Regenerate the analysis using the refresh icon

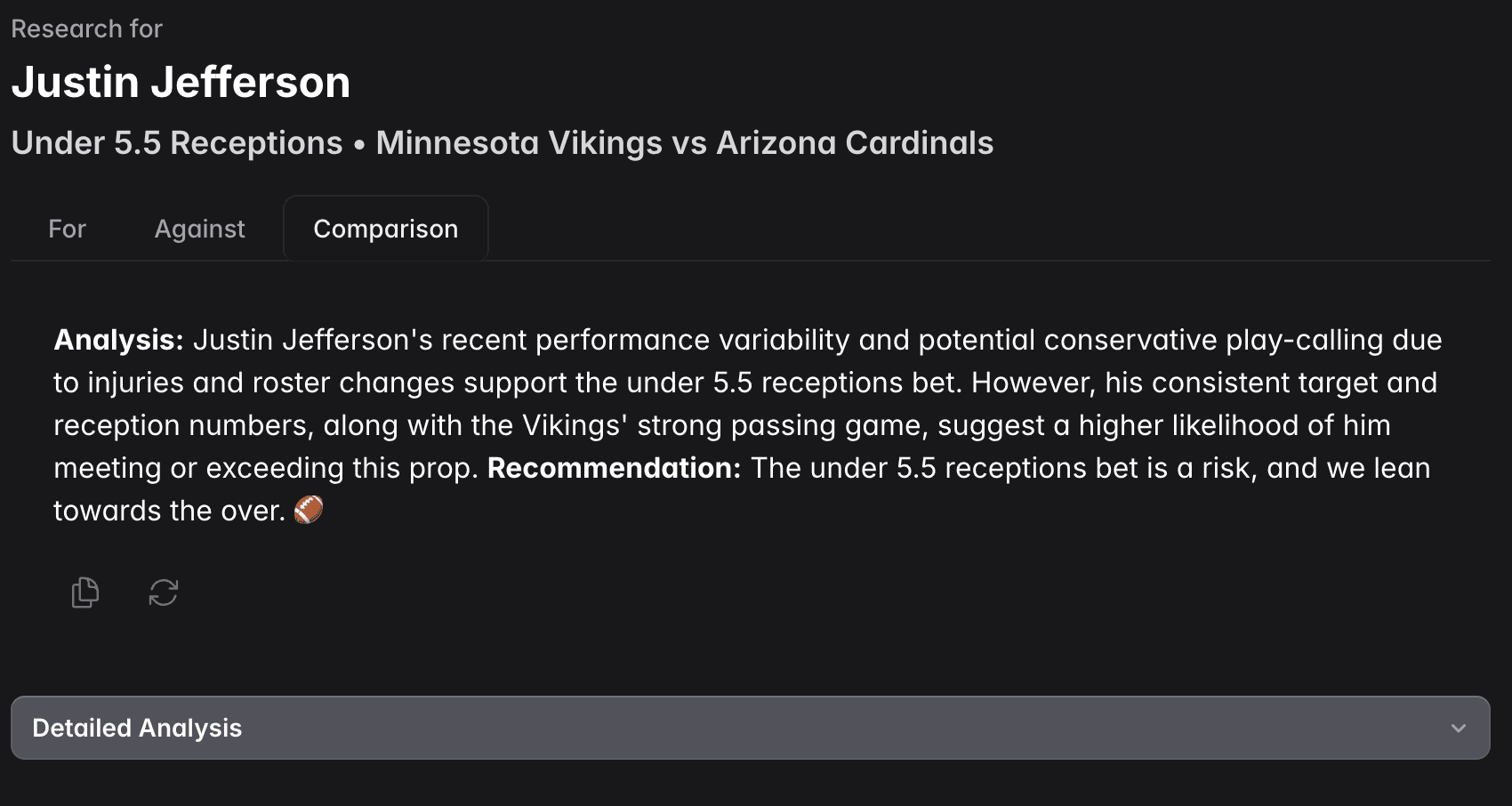click(164, 592)
